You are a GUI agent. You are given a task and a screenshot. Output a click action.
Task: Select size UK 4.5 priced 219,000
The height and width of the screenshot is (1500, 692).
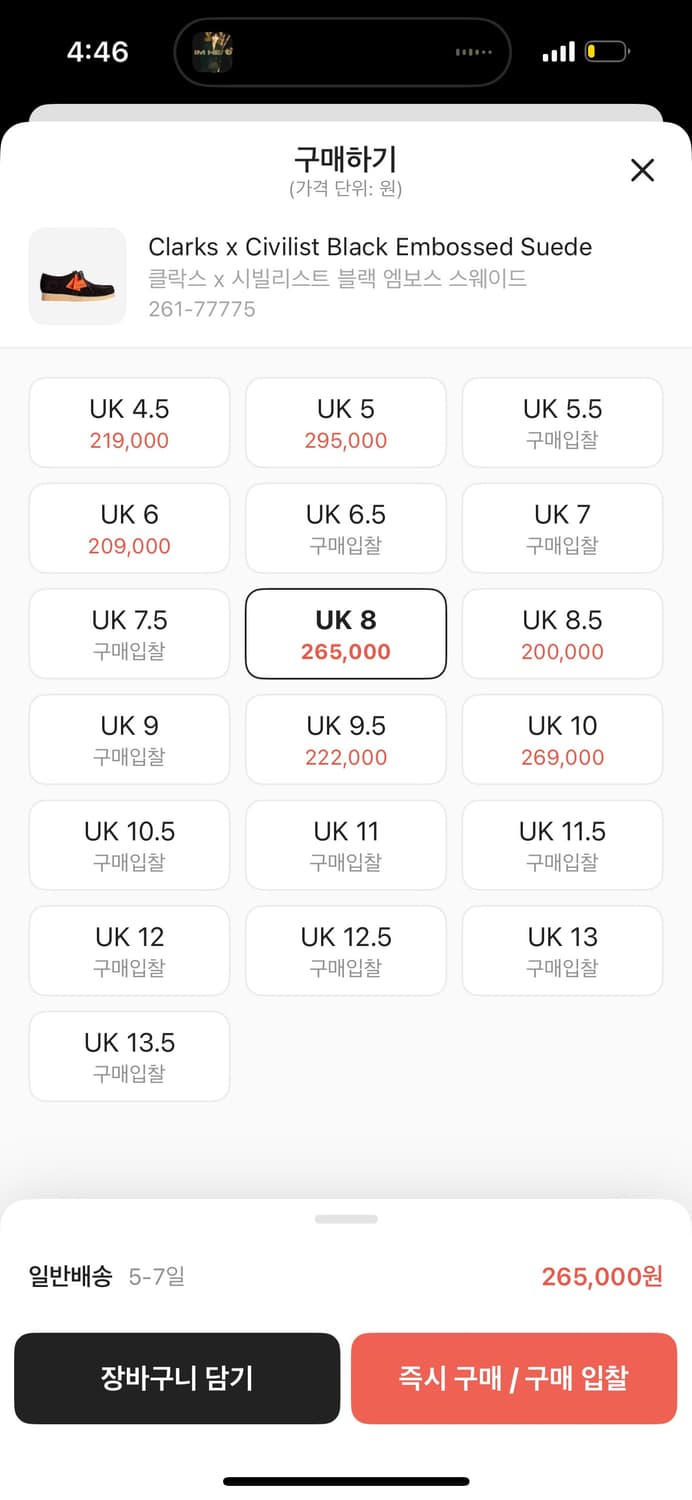[x=129, y=423]
